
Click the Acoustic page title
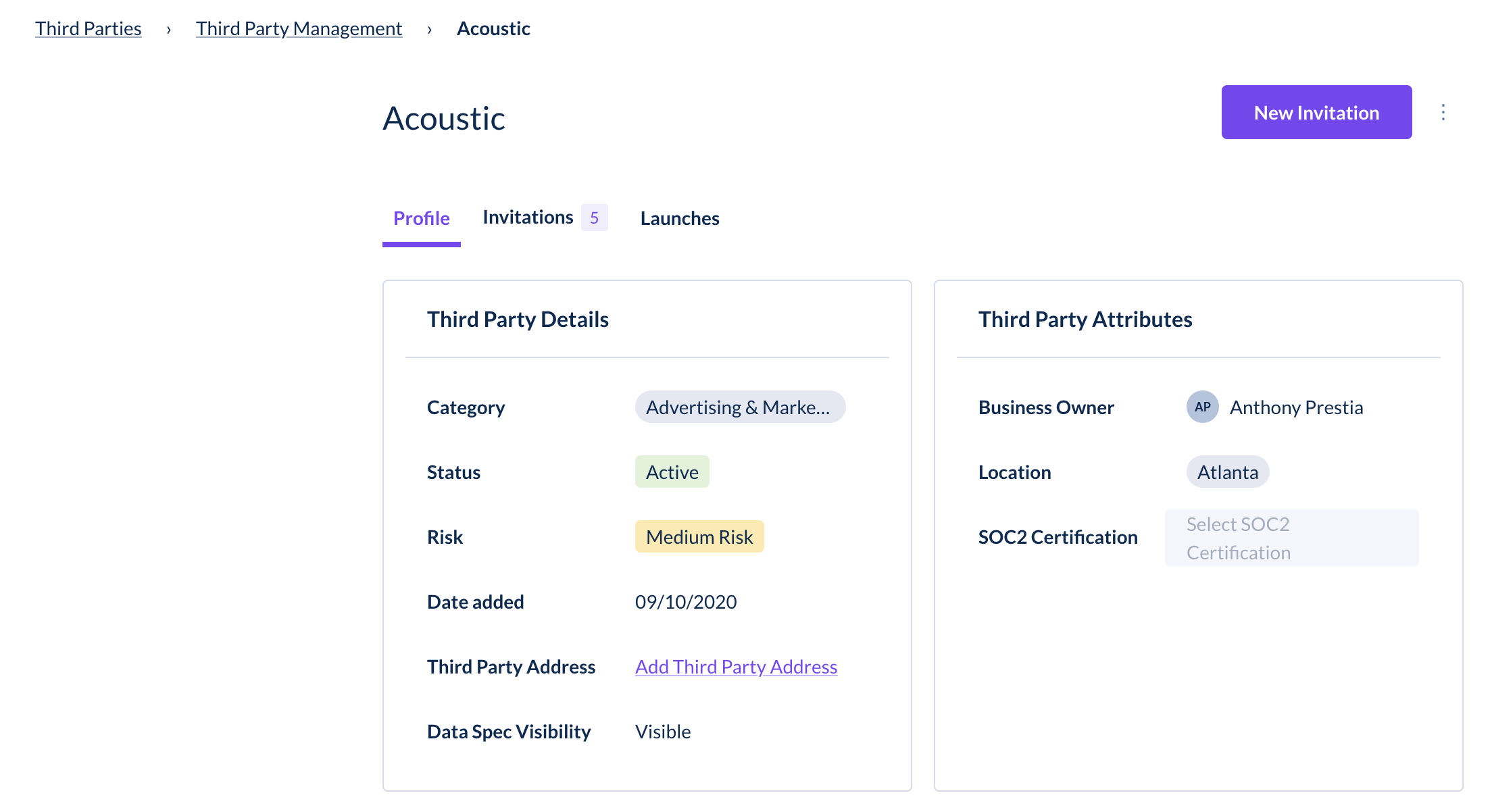click(444, 118)
